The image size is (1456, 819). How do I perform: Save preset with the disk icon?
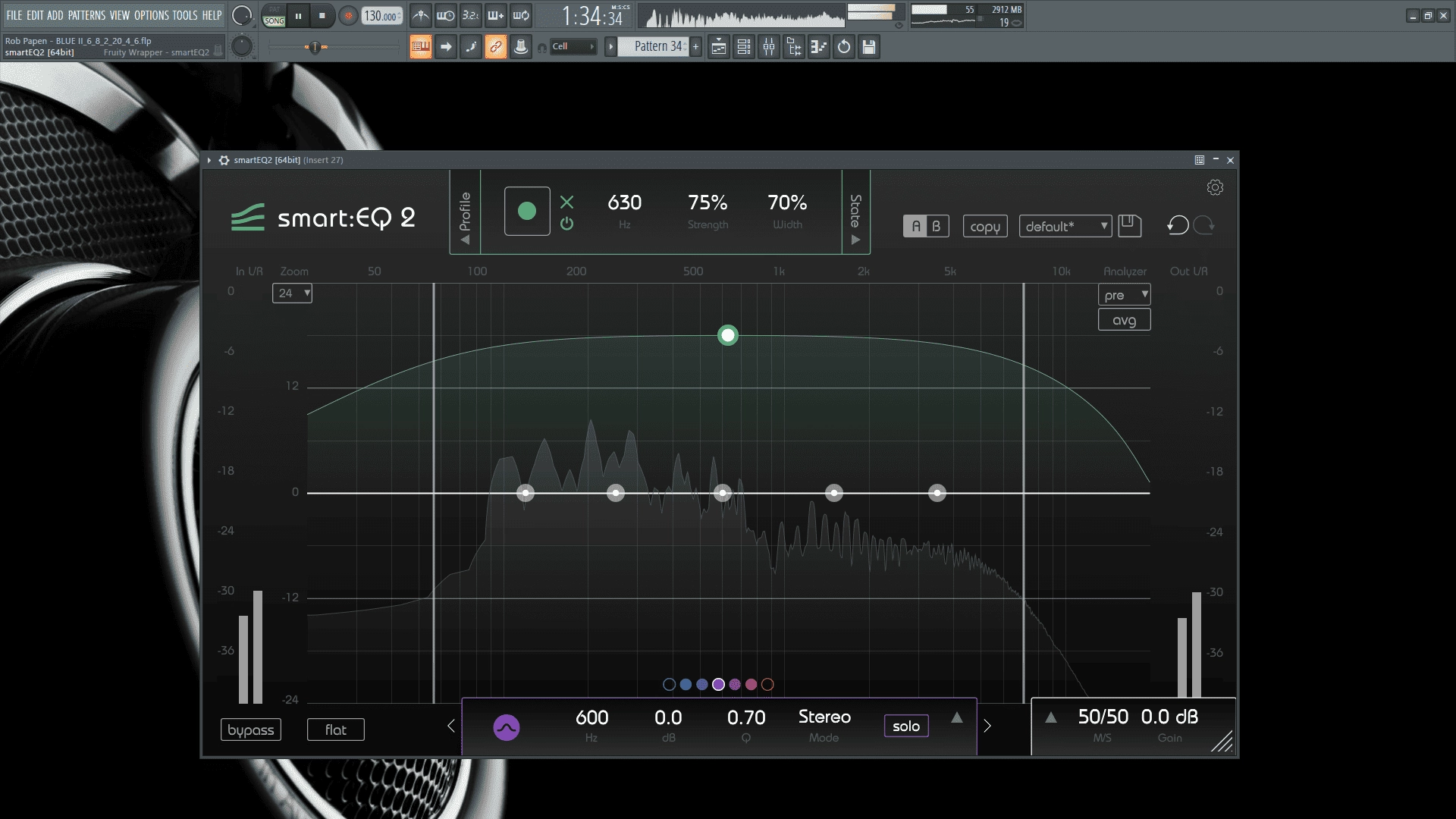click(1129, 225)
